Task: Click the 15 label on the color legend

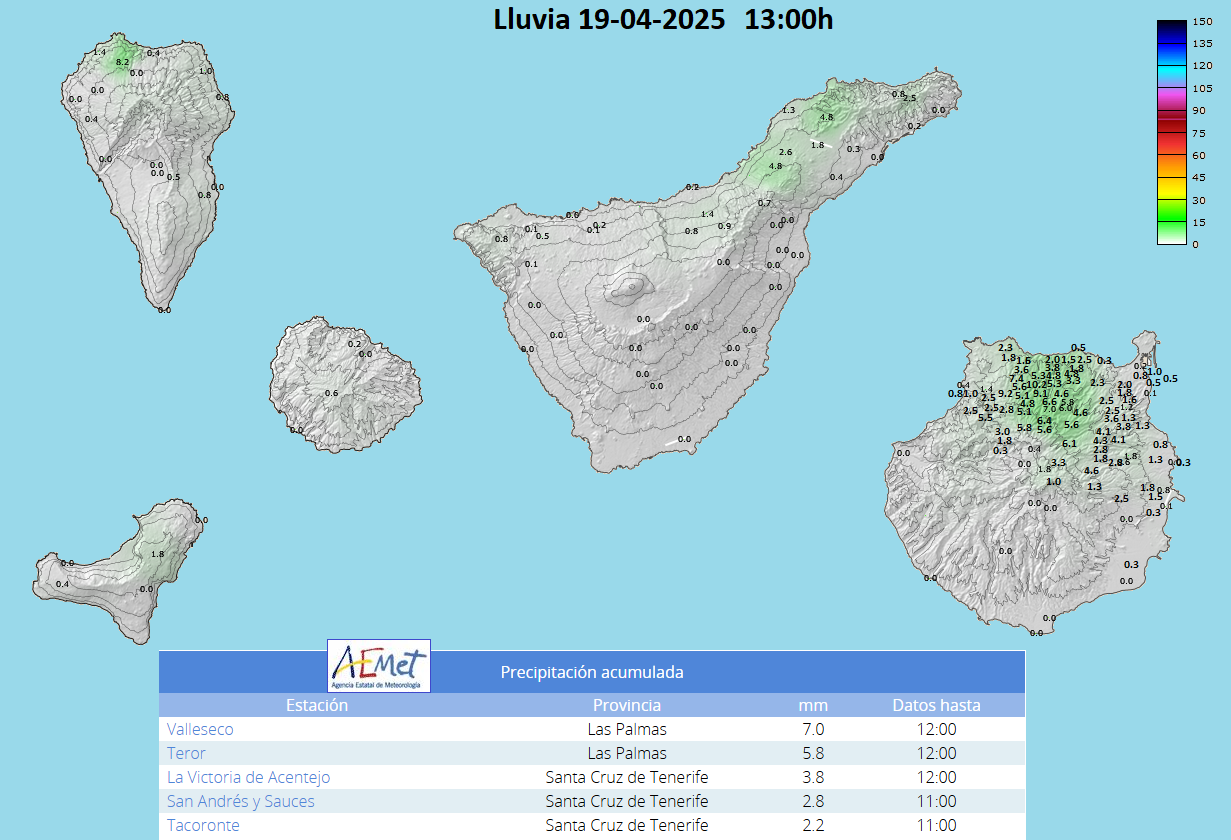Action: pos(1198,223)
